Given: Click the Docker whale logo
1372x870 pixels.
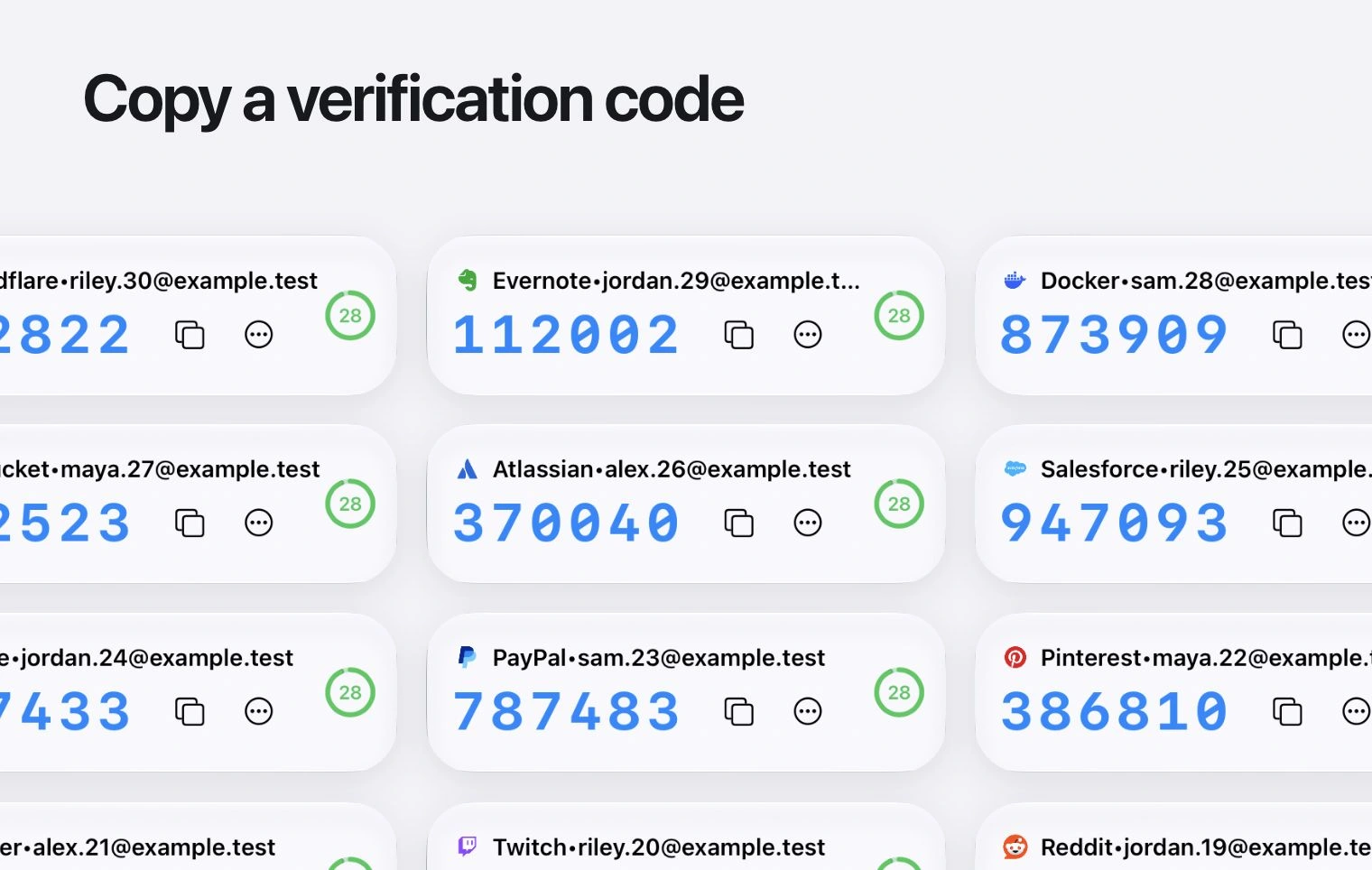Looking at the screenshot, I should coord(1015,281).
